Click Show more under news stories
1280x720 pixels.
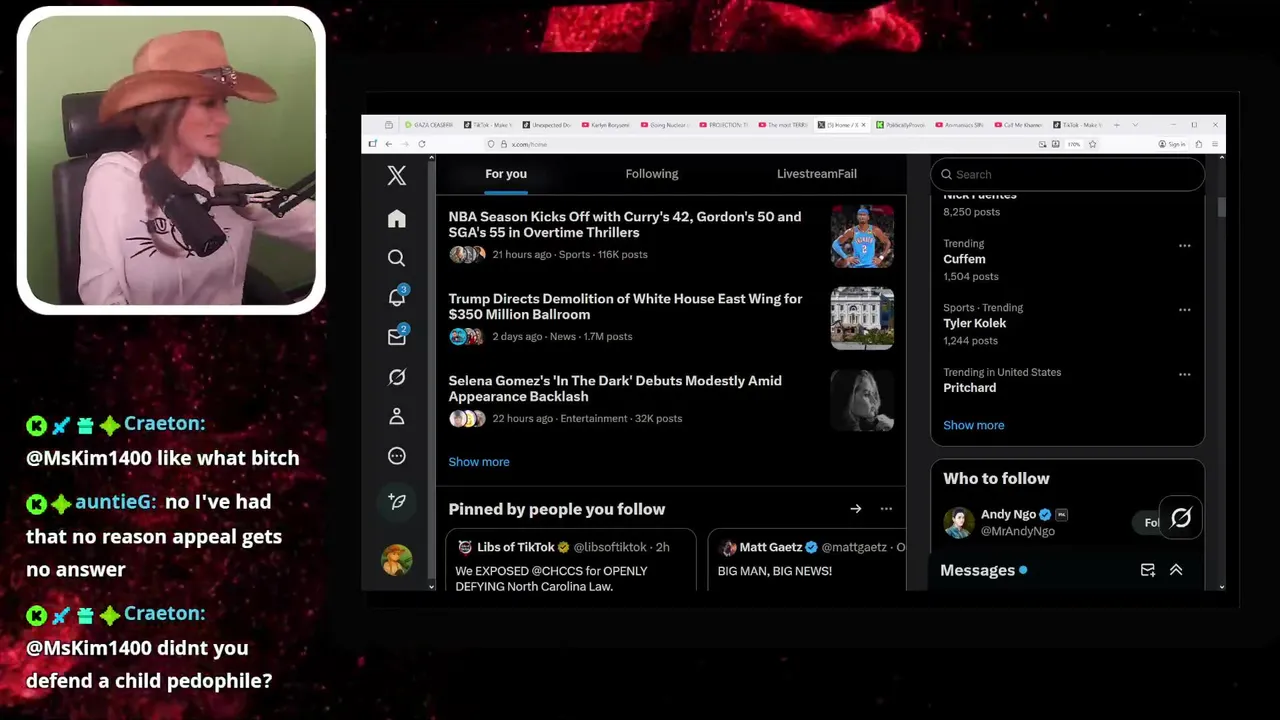pyautogui.click(x=479, y=462)
